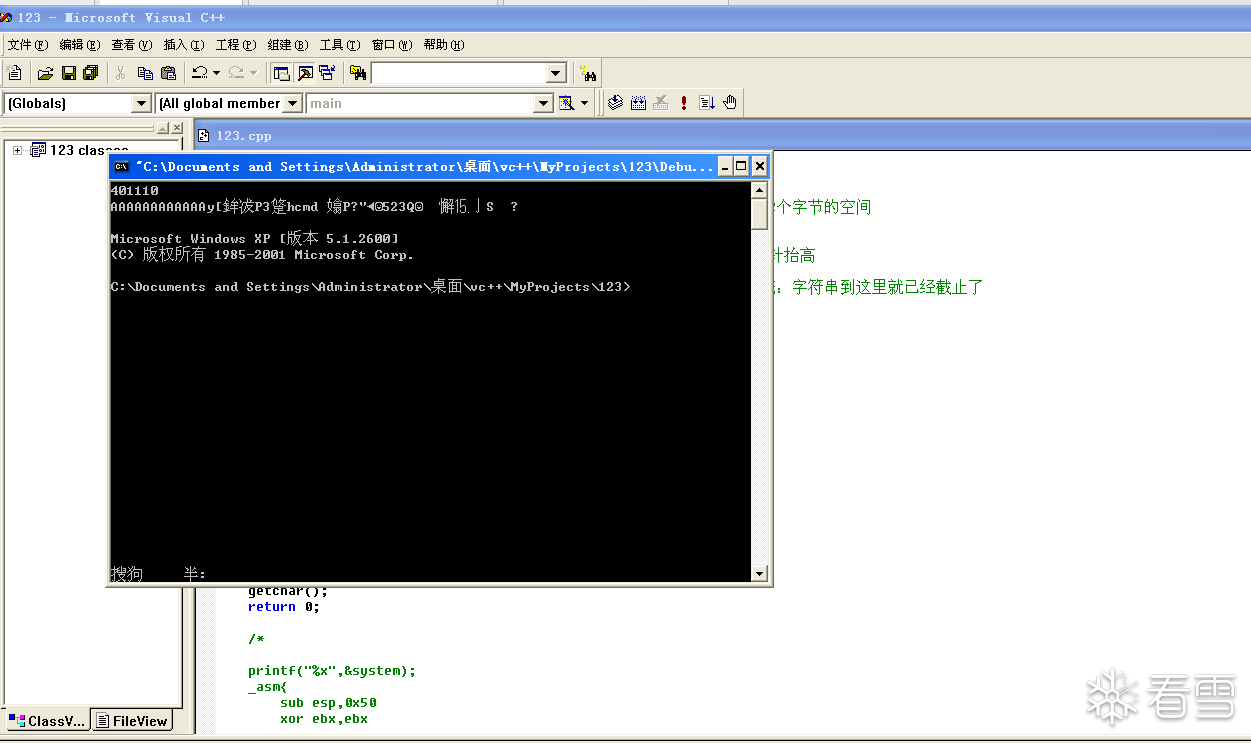Click the Save All icon
The height and width of the screenshot is (743, 1251).
[91, 73]
